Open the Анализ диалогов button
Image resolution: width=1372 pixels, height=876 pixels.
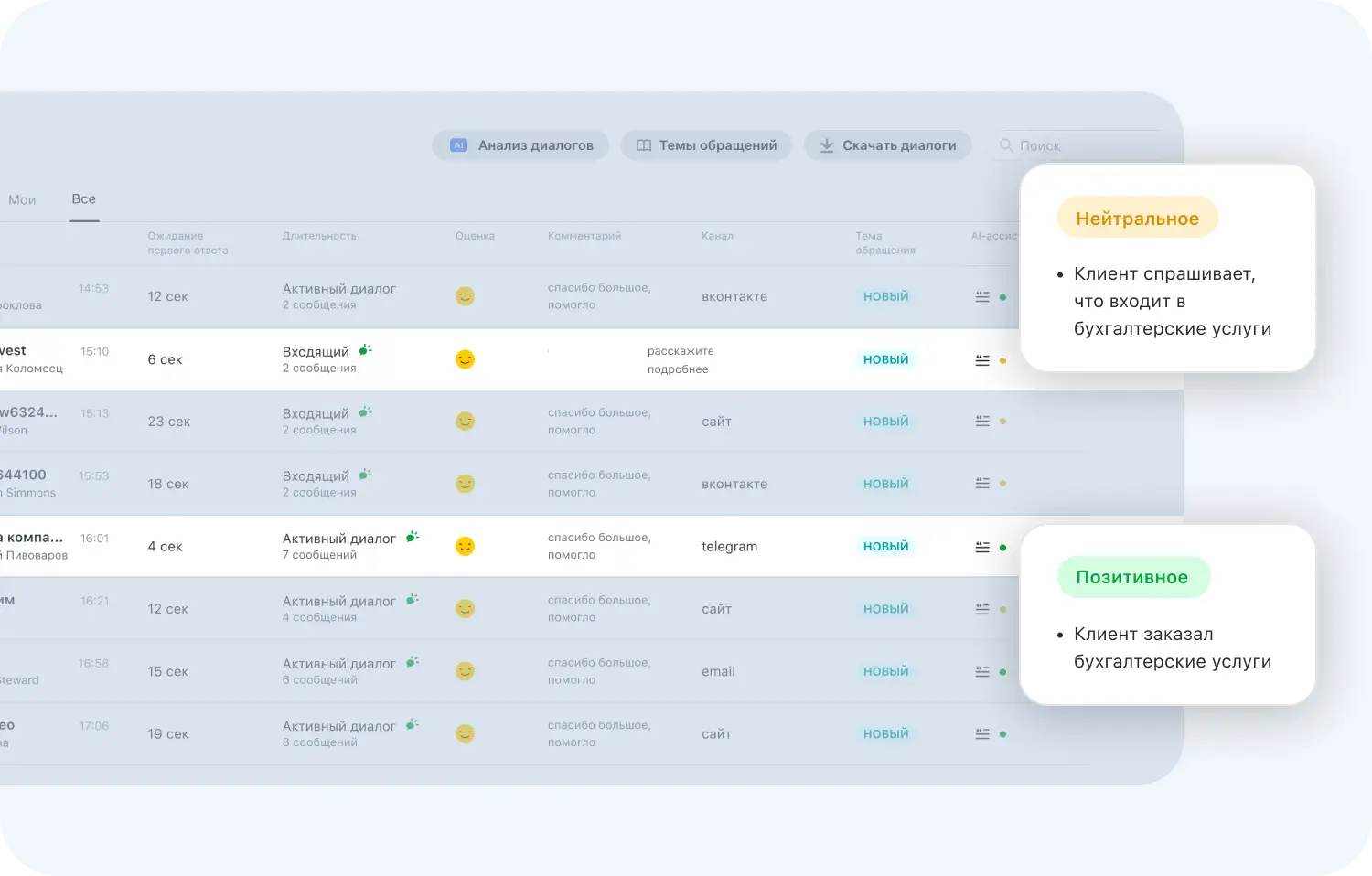[x=520, y=145]
